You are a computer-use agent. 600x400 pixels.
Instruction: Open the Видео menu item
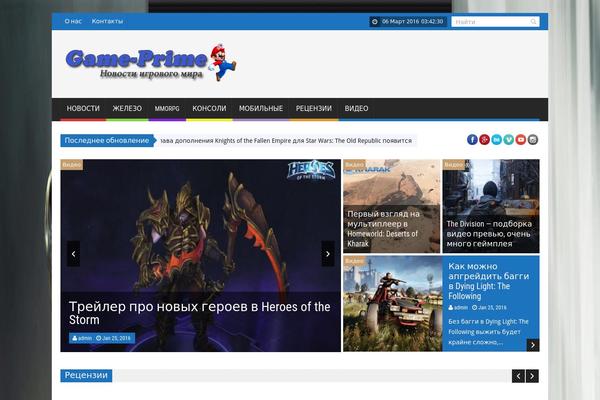coord(356,108)
